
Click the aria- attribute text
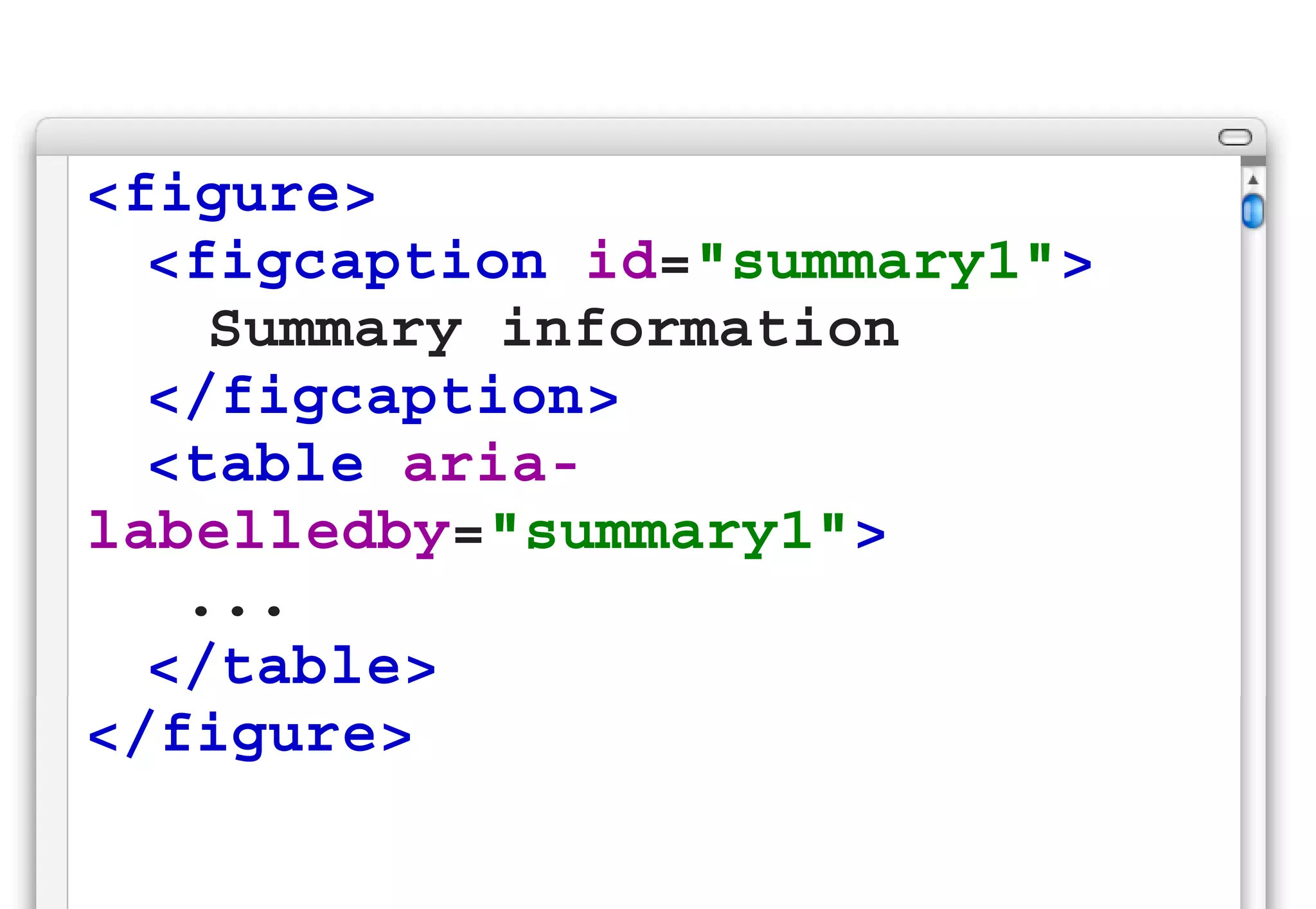pos(490,463)
